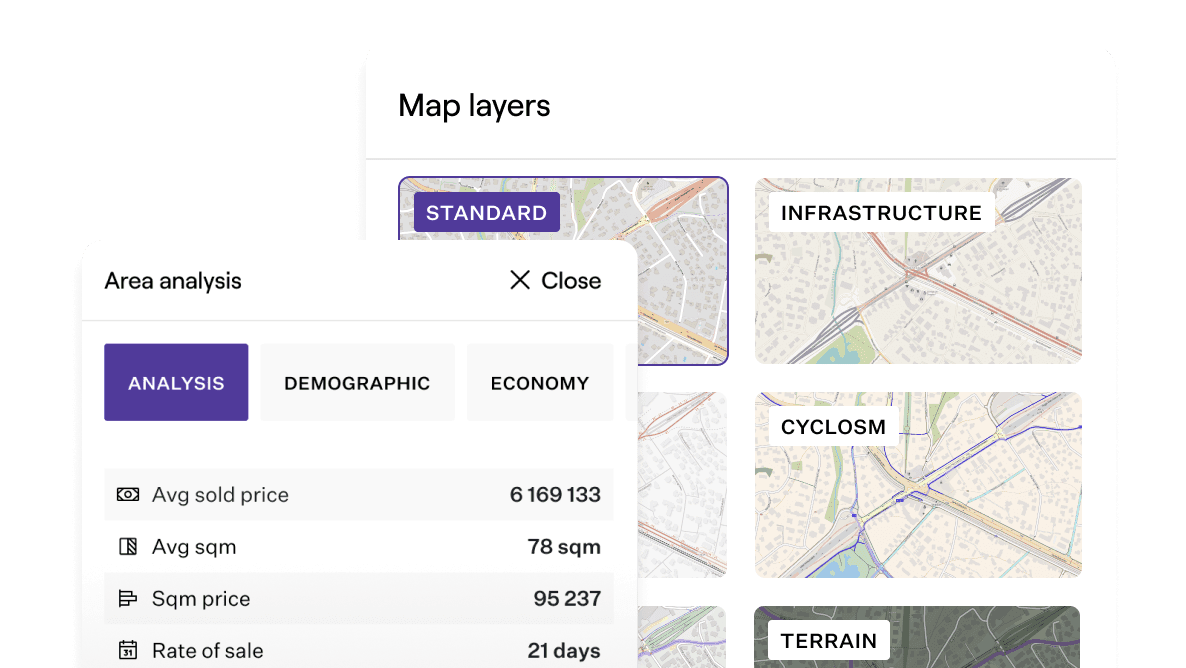Click the 6 169 133 sold price value
This screenshot has height=668, width=1186.
[x=555, y=495]
